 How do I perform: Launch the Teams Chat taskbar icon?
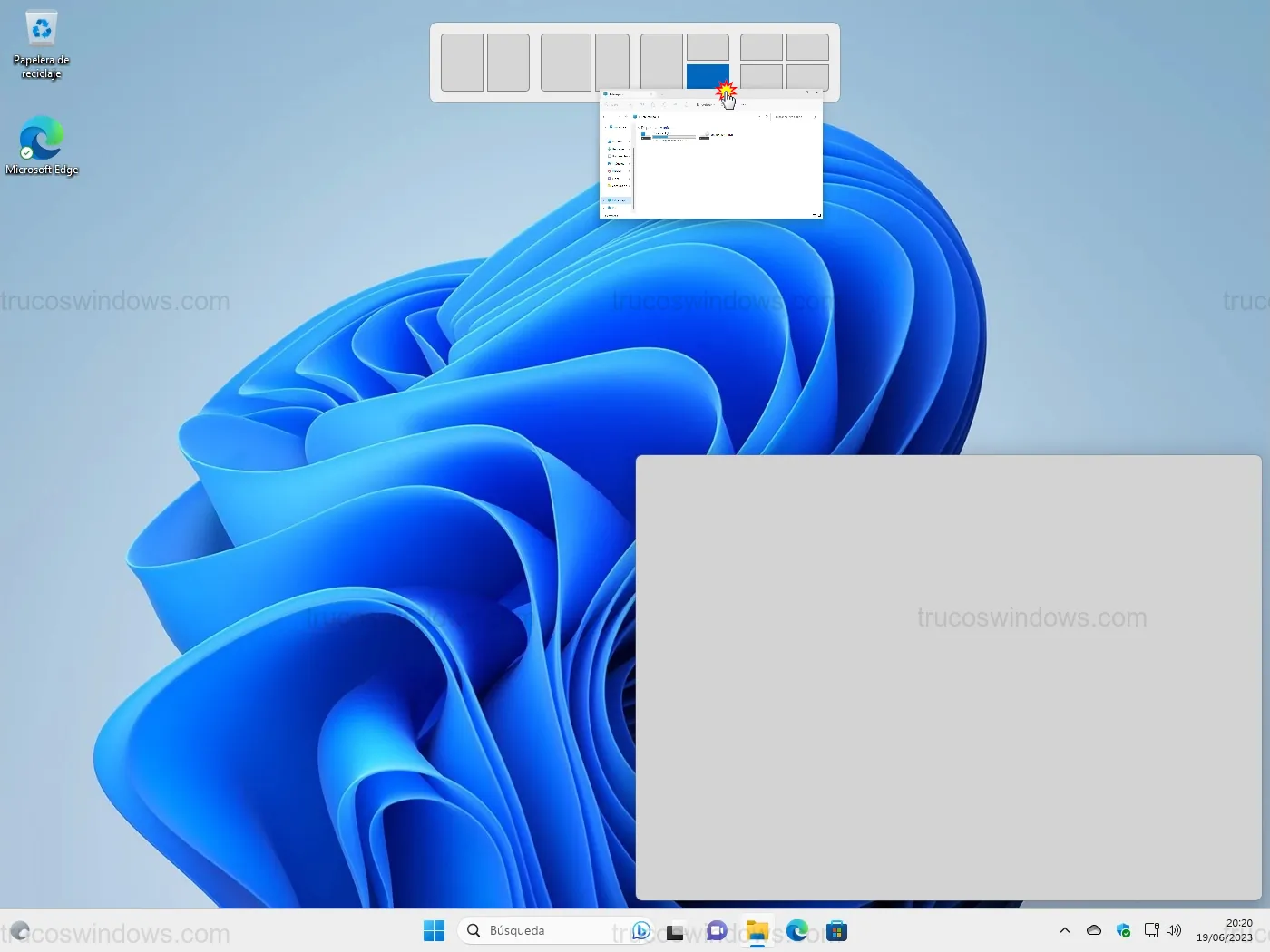tap(717, 931)
